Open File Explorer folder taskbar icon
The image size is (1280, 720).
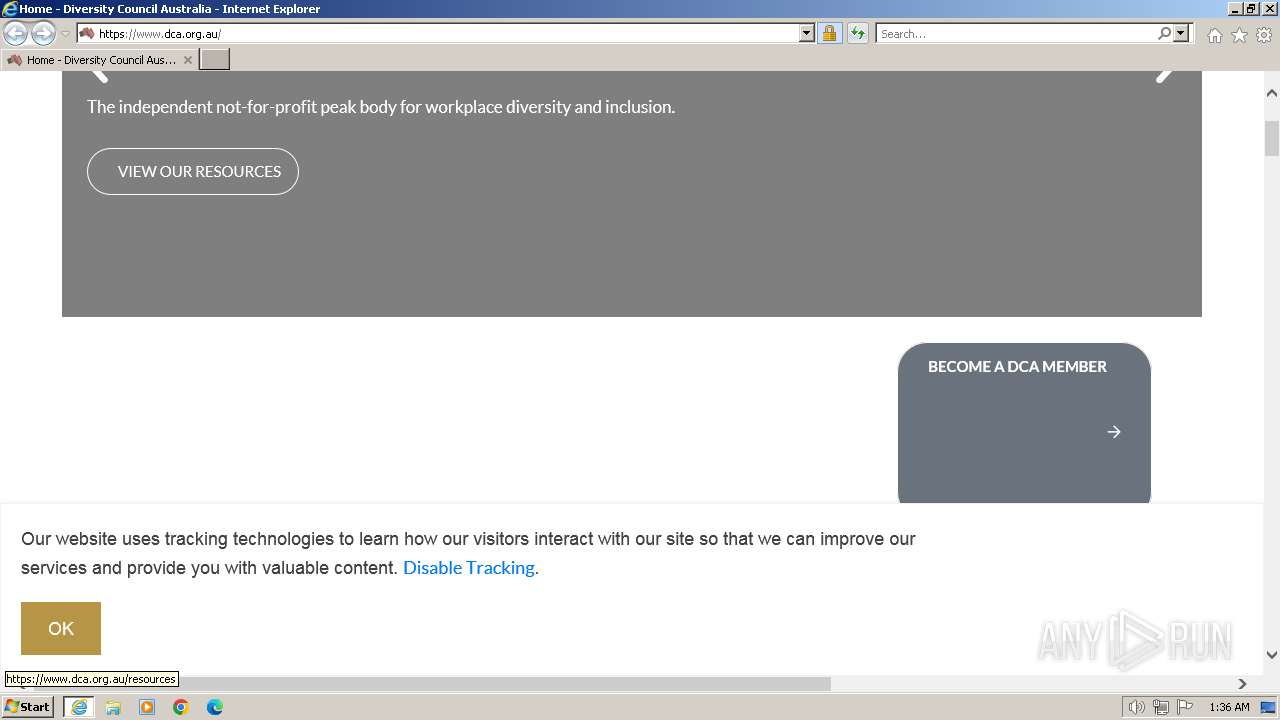tap(113, 707)
